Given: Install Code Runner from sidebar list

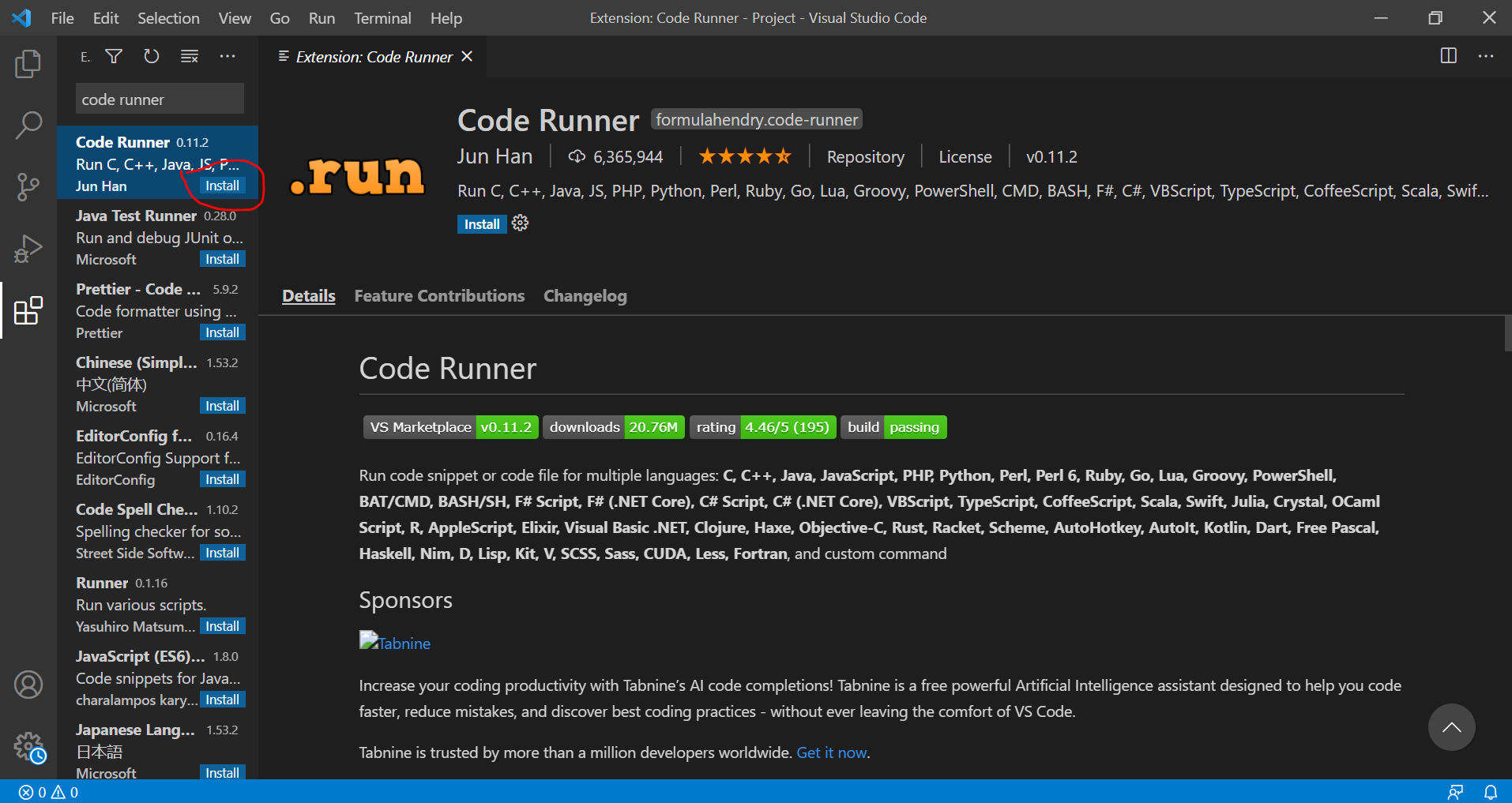Looking at the screenshot, I should pyautogui.click(x=222, y=186).
